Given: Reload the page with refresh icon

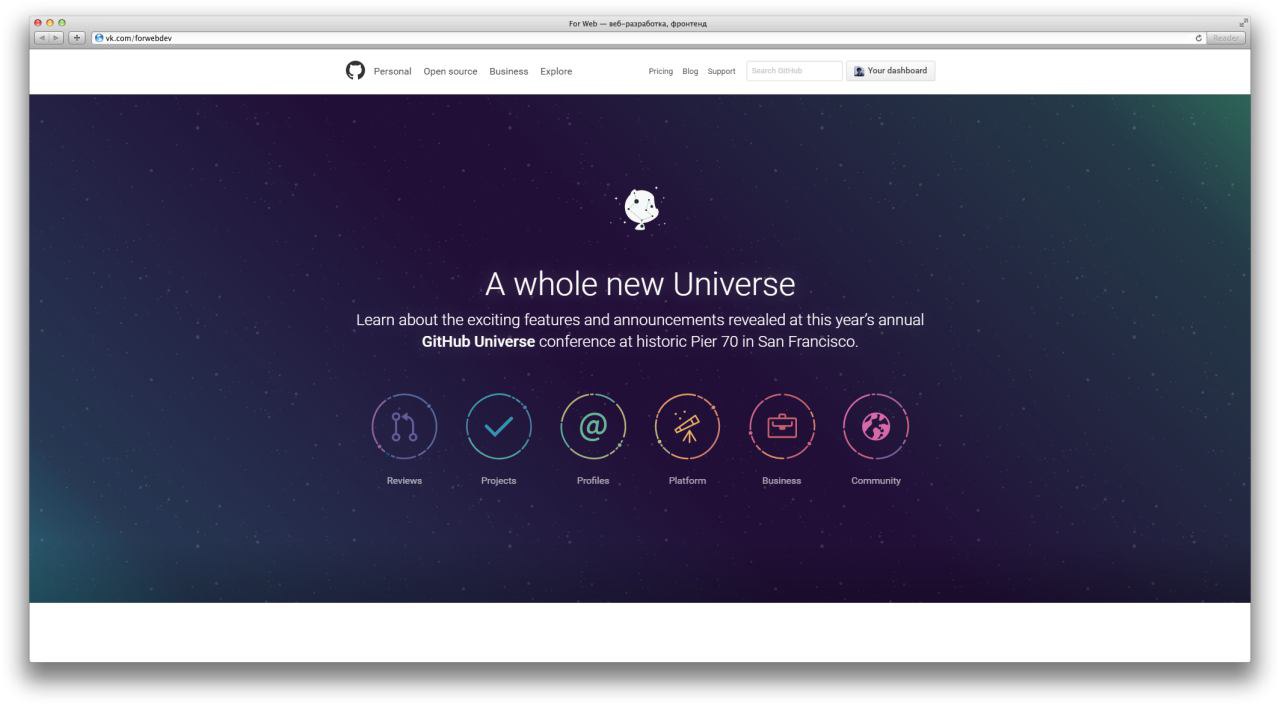Looking at the screenshot, I should pyautogui.click(x=1198, y=38).
